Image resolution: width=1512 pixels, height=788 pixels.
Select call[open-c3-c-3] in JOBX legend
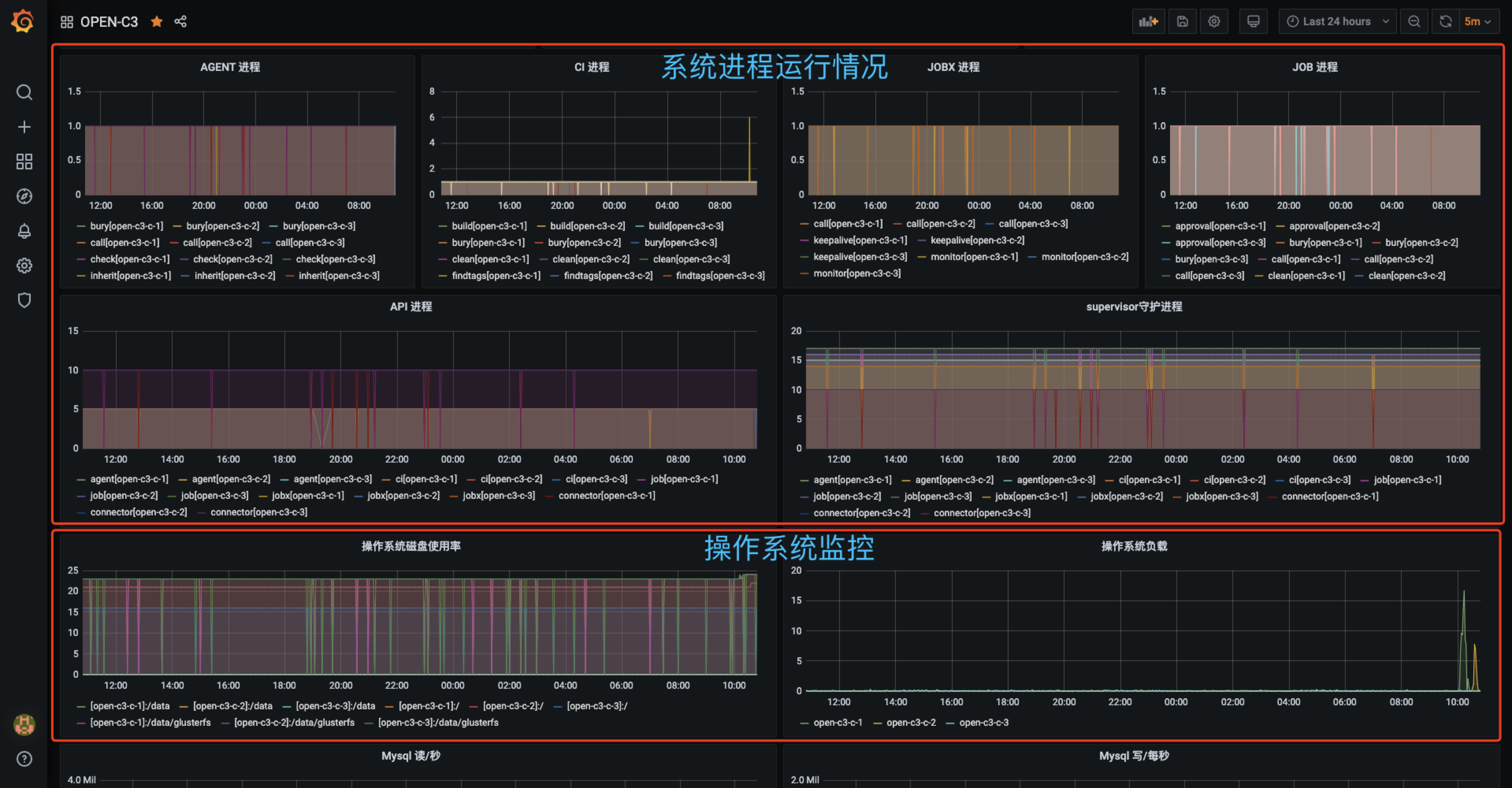[1033, 224]
